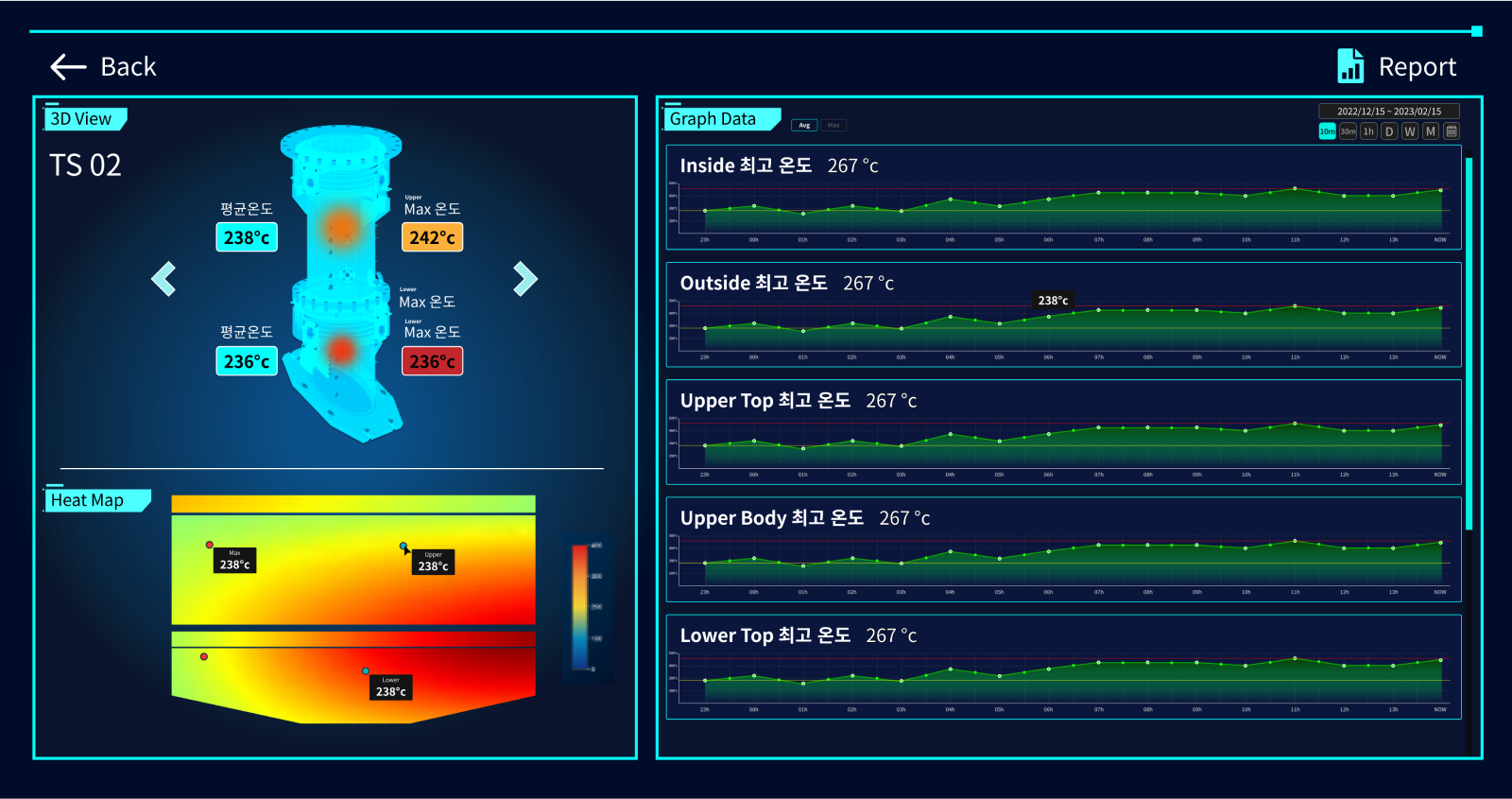Select the 10m interval option
Screen dimensions: 1512x799
[x=1328, y=131]
